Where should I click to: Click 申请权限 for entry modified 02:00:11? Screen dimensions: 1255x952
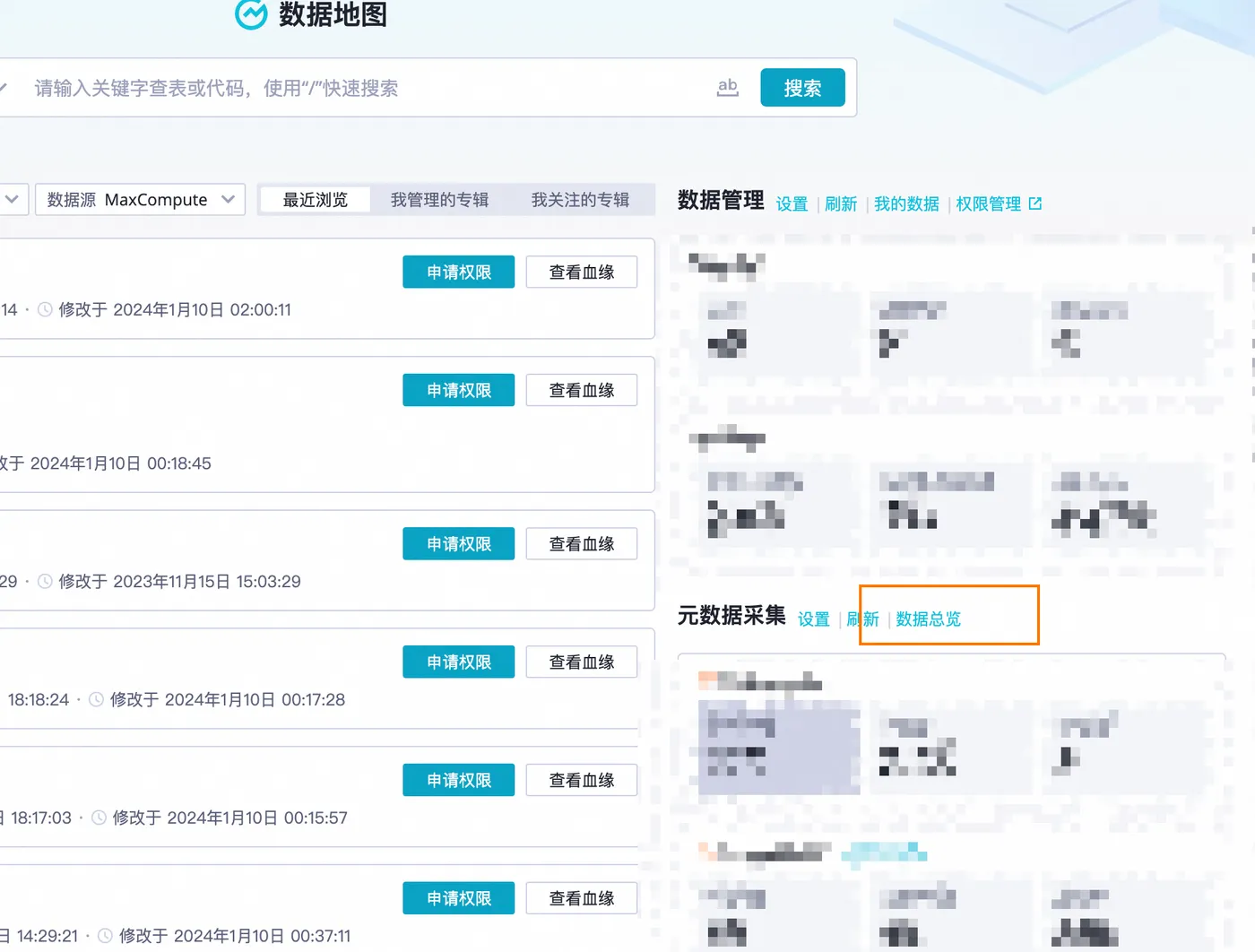tap(459, 272)
